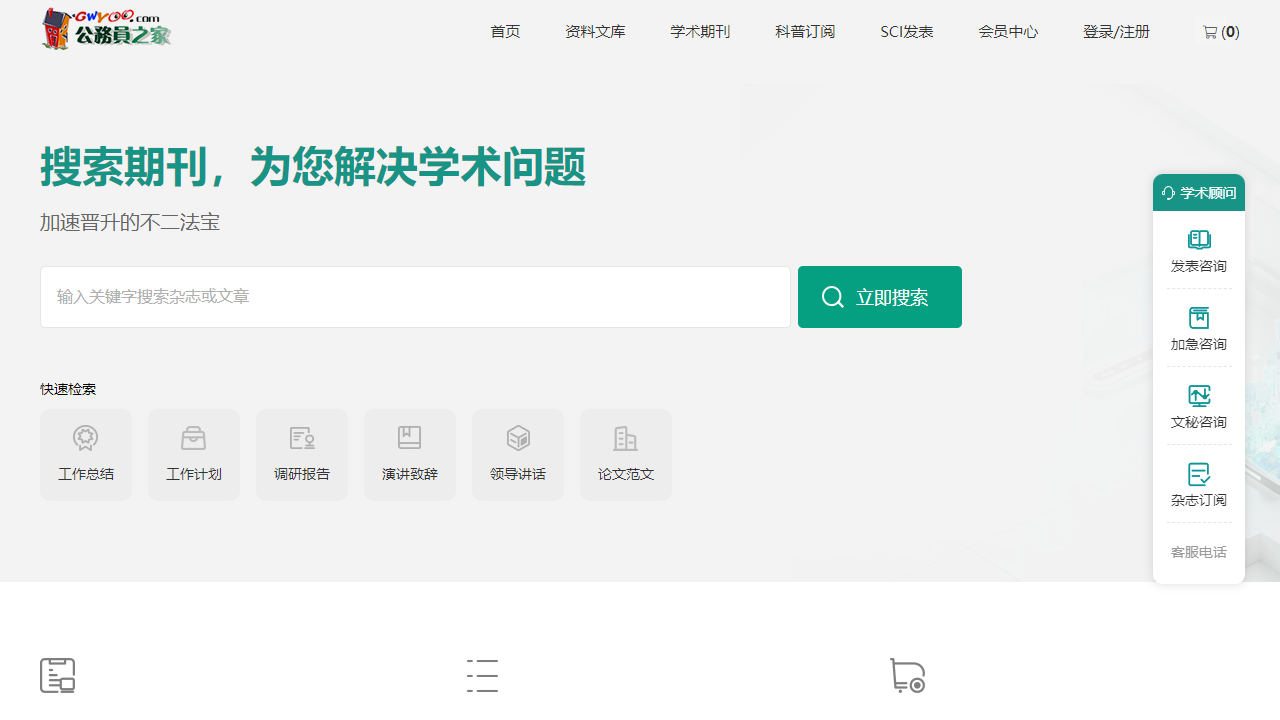Click the 领导讲话 cube icon
This screenshot has height=720, width=1280.
coord(518,437)
